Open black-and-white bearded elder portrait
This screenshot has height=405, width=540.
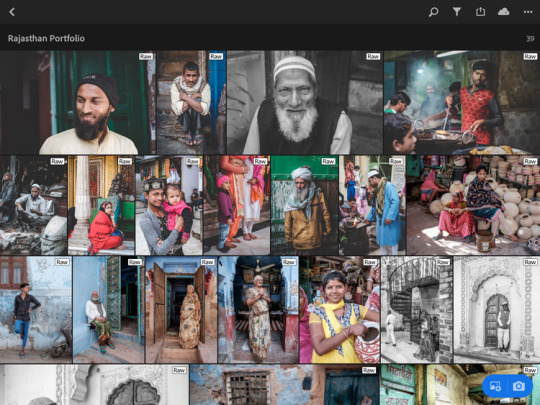pos(304,102)
